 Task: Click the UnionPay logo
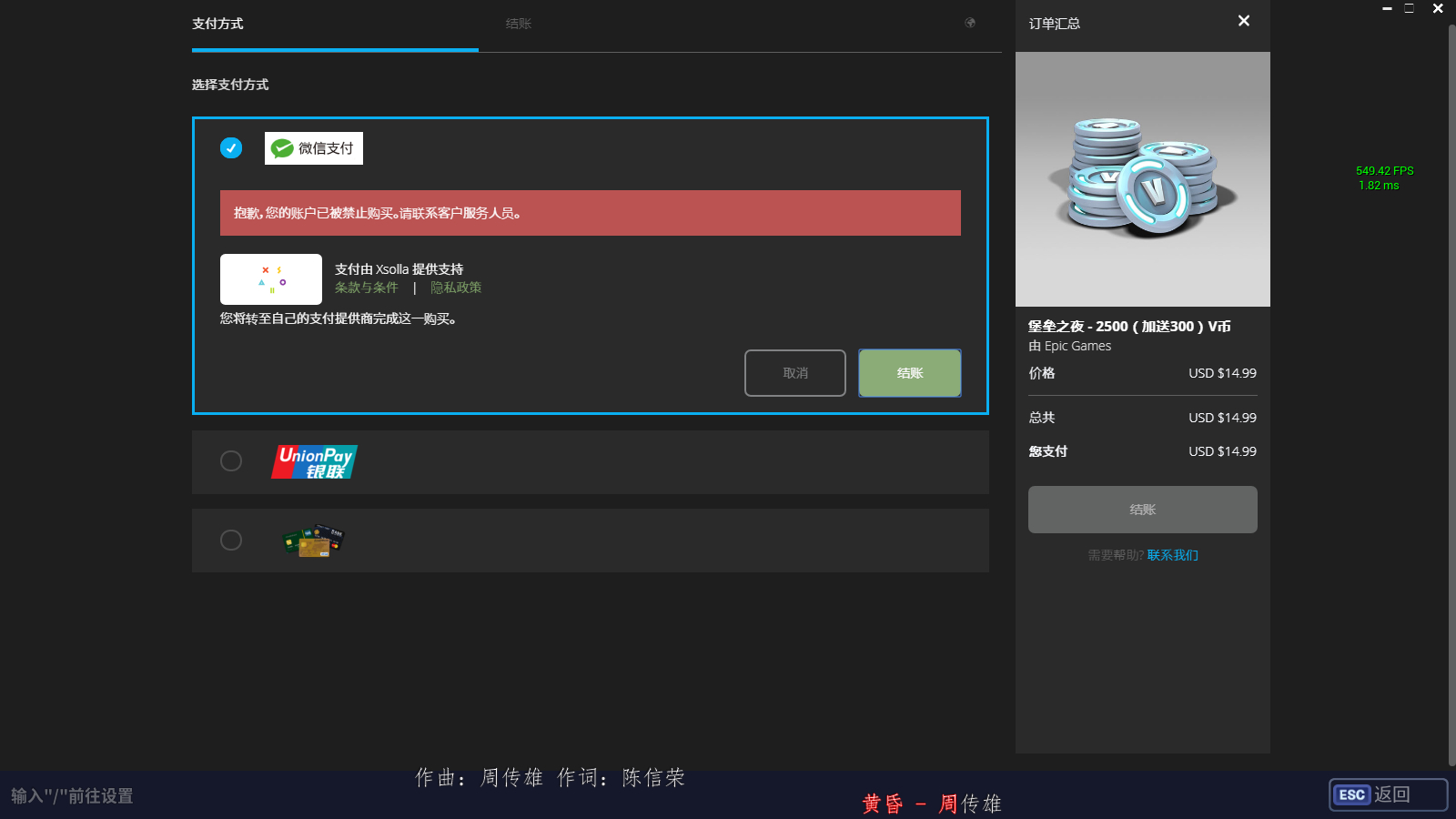(x=315, y=462)
